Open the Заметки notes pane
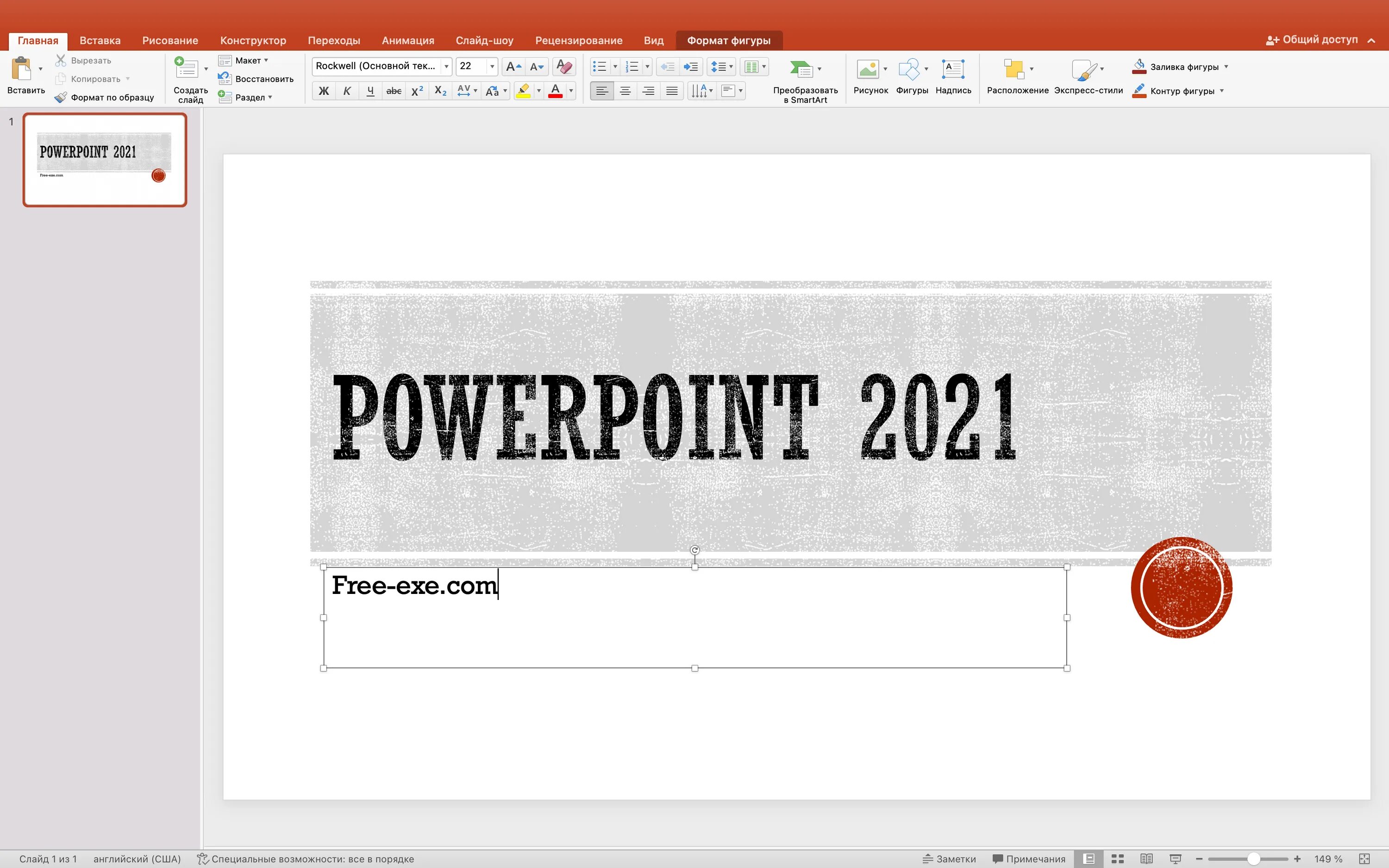 [949, 859]
